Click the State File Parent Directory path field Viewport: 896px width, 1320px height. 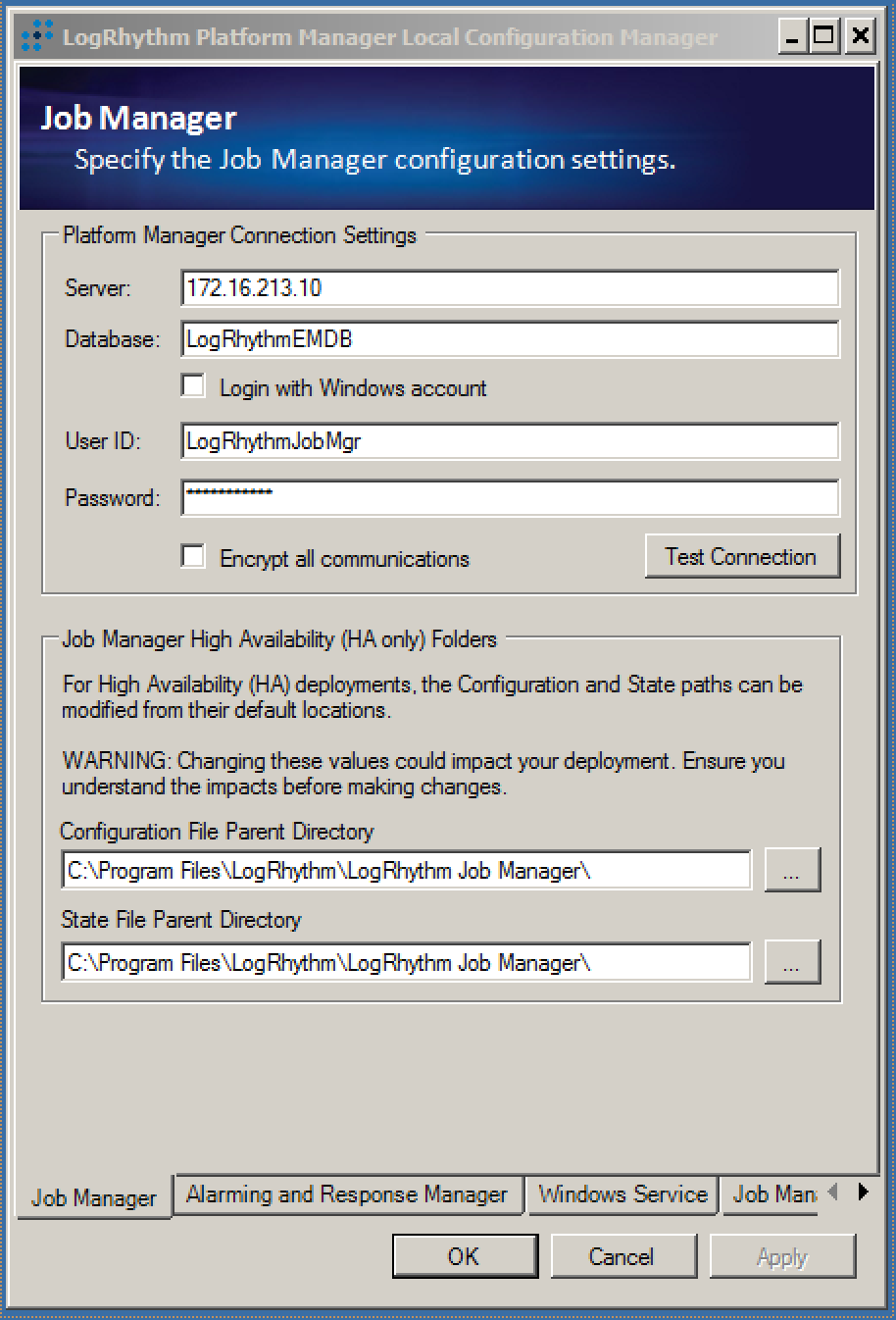tap(406, 963)
